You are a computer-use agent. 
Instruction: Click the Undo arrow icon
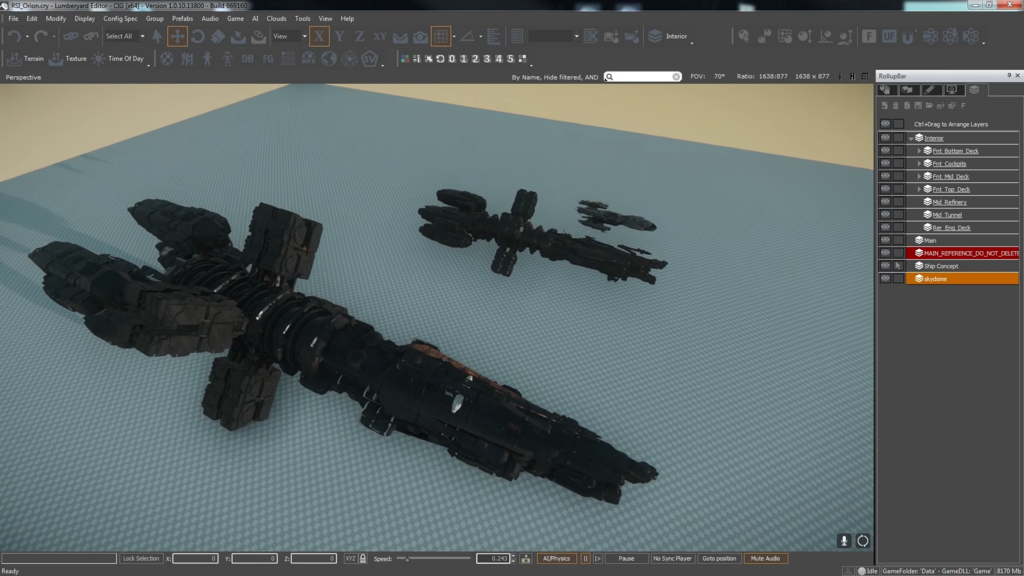(14, 37)
